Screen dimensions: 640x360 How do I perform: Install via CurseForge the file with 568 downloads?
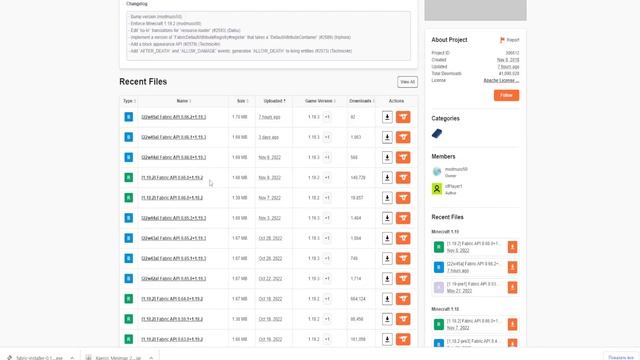(x=403, y=158)
